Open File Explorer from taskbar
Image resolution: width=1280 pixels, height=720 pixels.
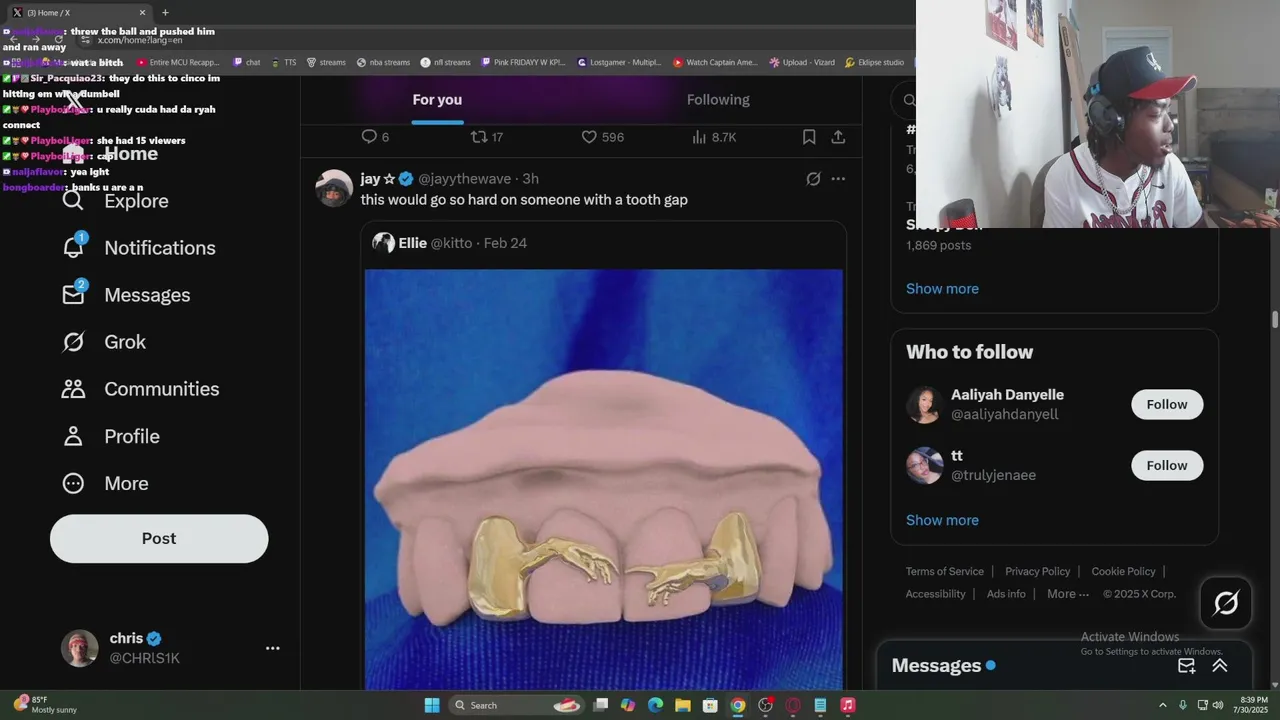pos(682,705)
